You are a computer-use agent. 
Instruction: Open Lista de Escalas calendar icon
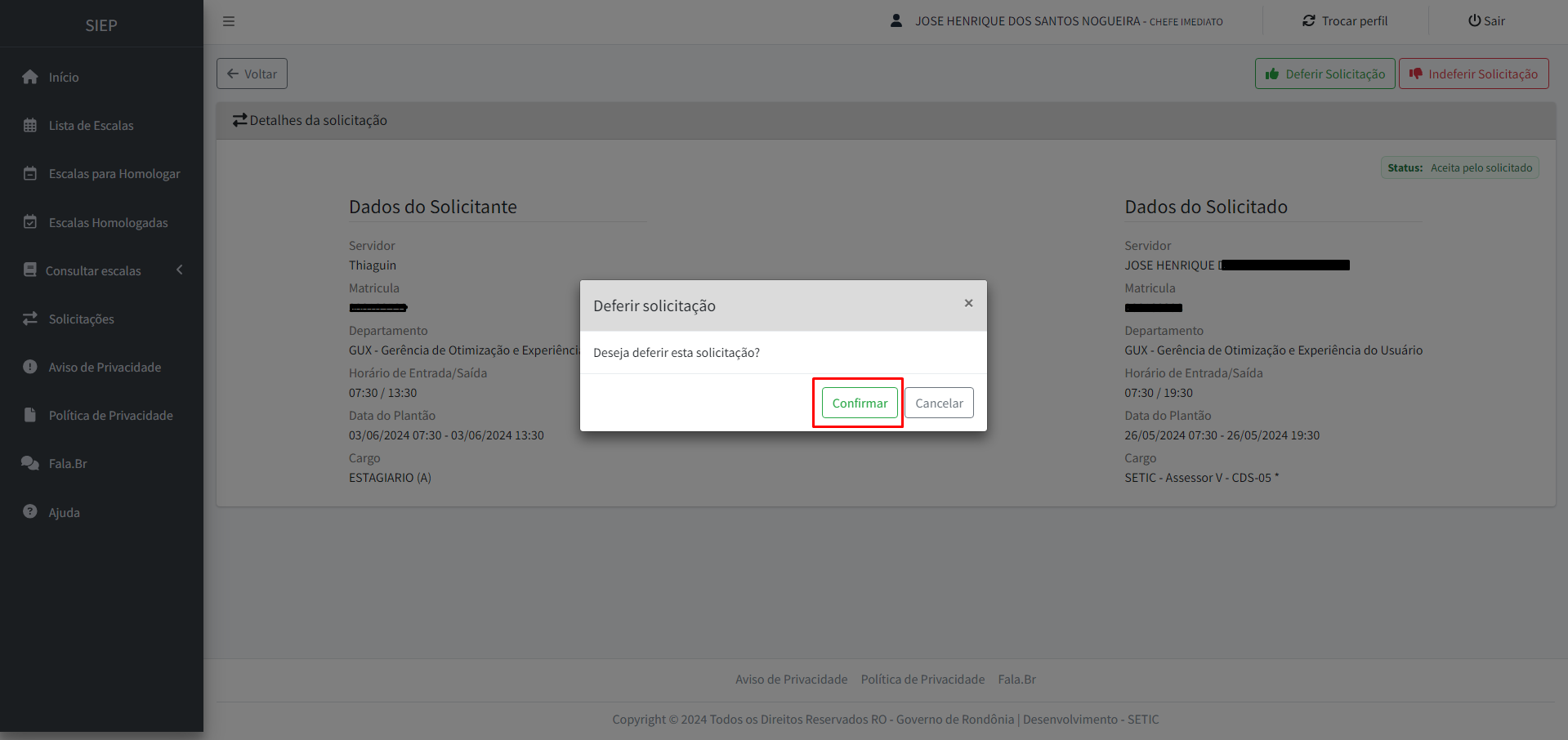[x=30, y=125]
